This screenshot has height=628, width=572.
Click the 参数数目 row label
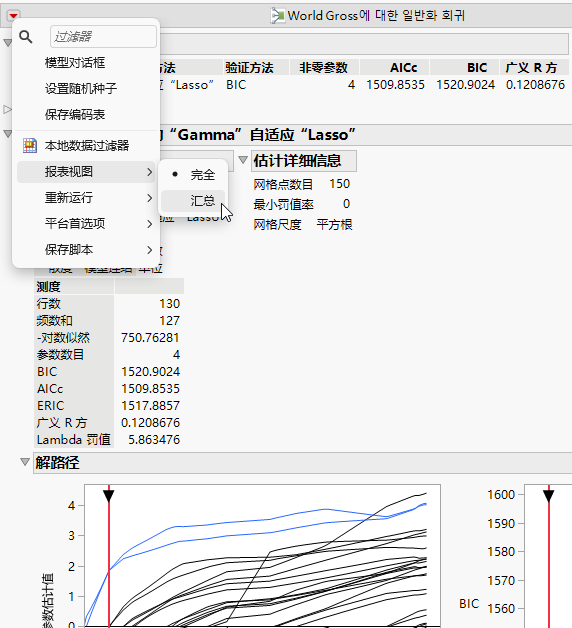[60, 354]
